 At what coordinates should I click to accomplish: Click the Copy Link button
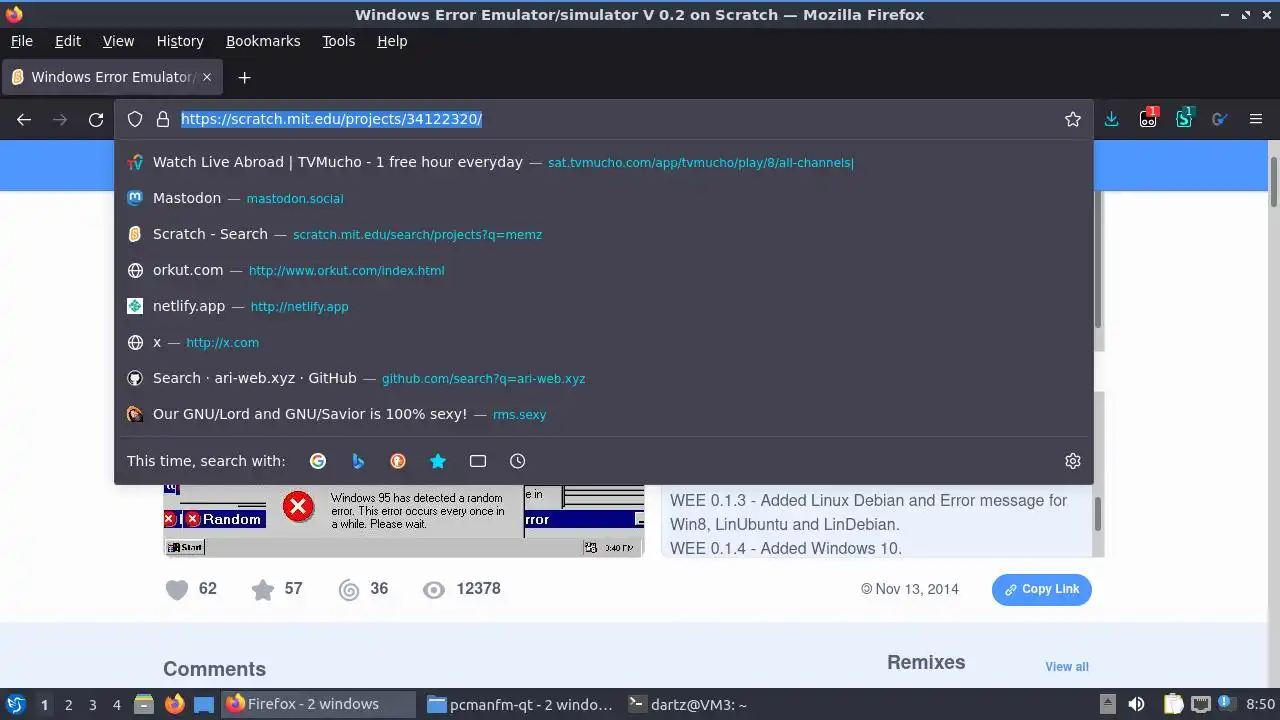[1041, 590]
